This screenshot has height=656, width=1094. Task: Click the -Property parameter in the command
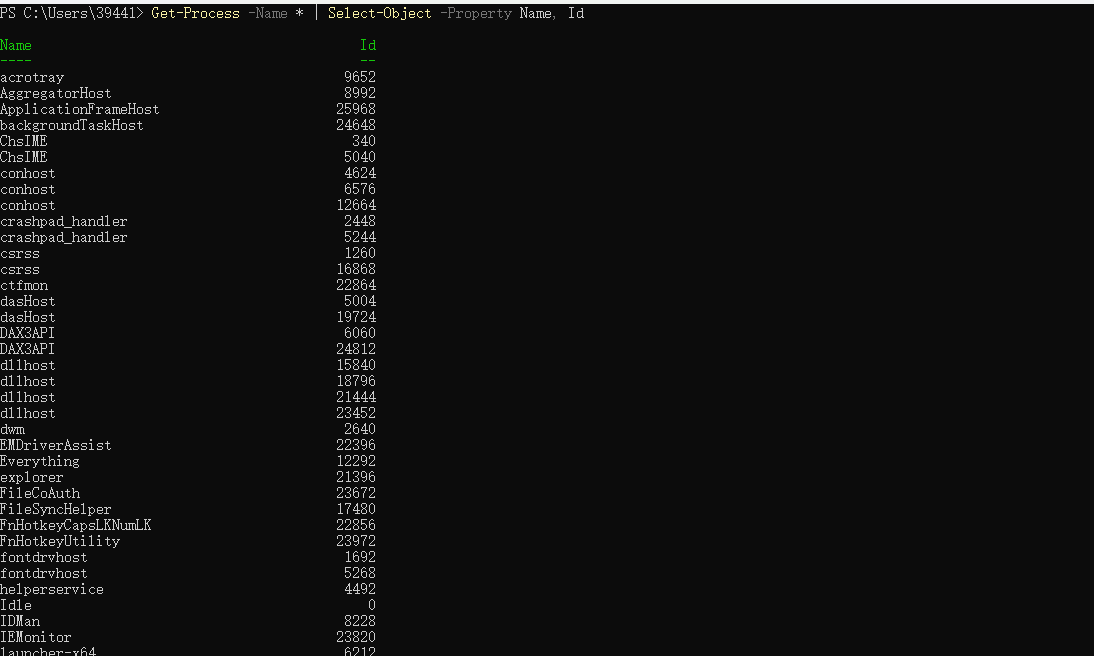475,13
